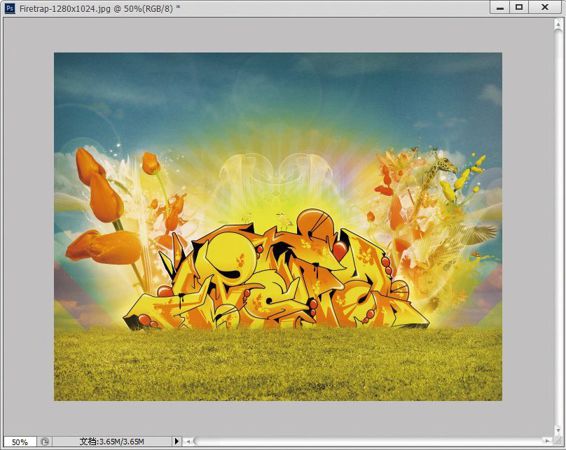Minimize the Firetrap document window
Viewport: 566px width, 450px height.
pos(500,8)
